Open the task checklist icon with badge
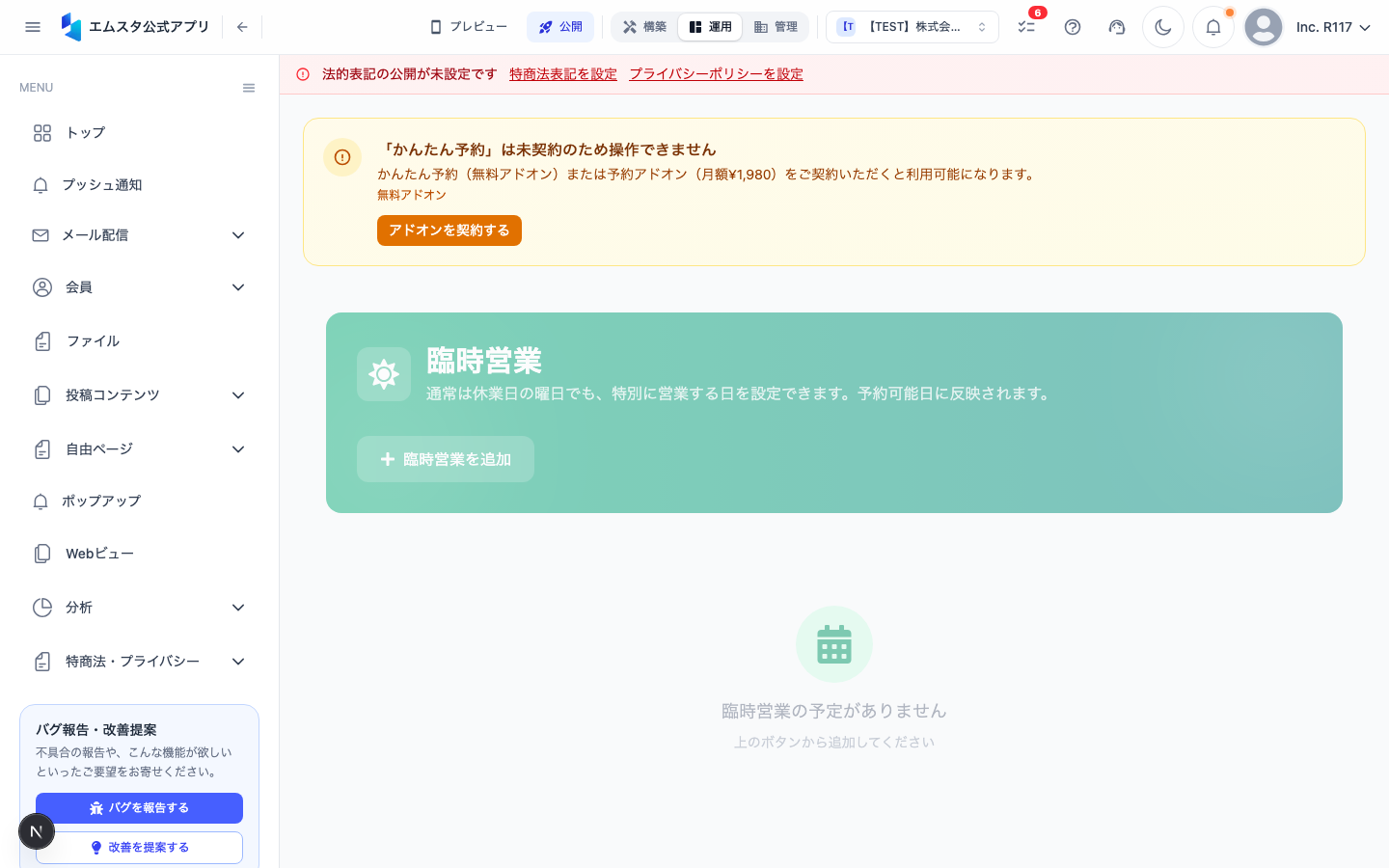The width and height of the screenshot is (1389, 868). pos(1026,27)
